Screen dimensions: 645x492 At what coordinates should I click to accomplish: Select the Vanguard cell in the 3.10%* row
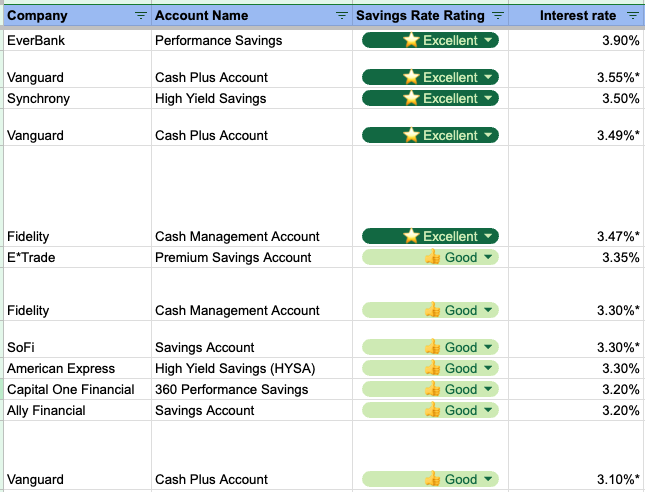(x=77, y=455)
